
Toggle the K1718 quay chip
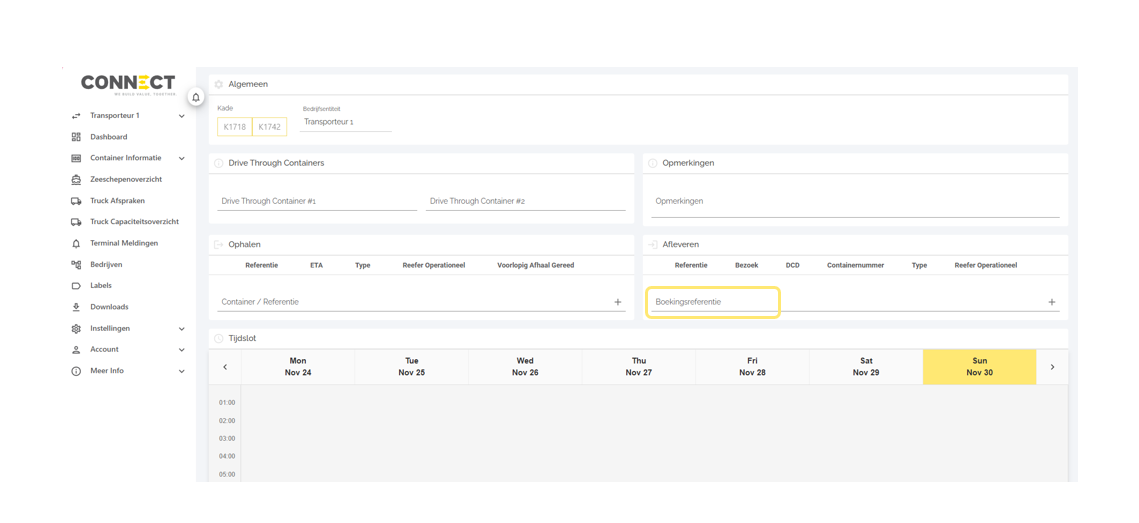click(x=235, y=127)
